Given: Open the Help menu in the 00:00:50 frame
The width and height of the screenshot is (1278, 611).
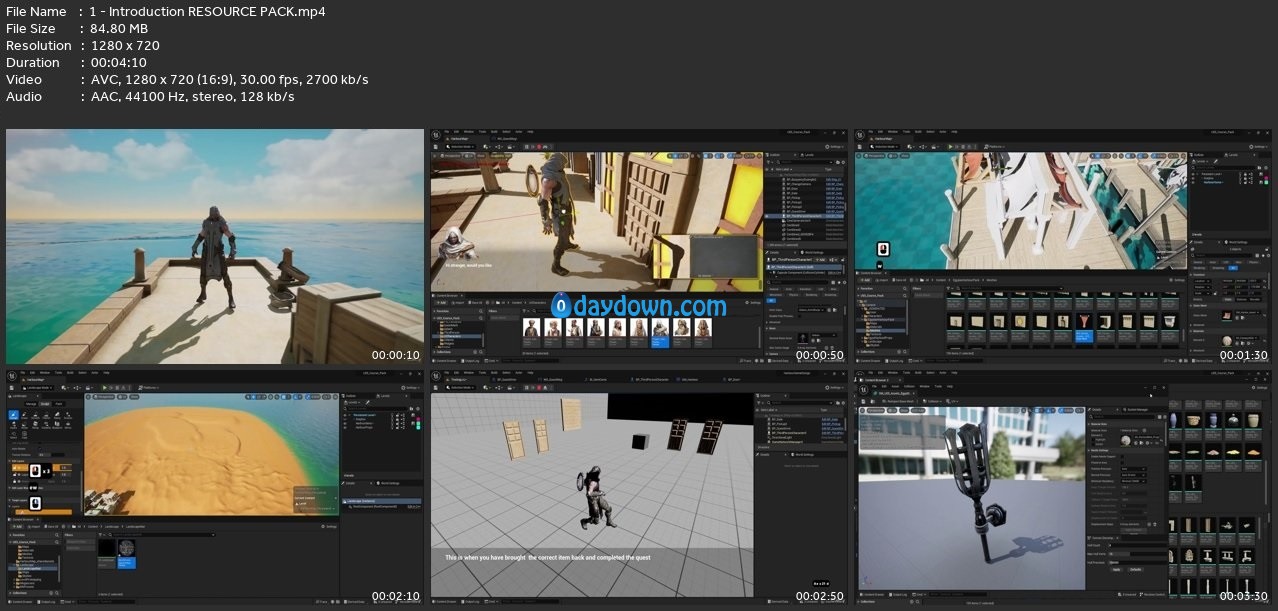Looking at the screenshot, I should [530, 132].
